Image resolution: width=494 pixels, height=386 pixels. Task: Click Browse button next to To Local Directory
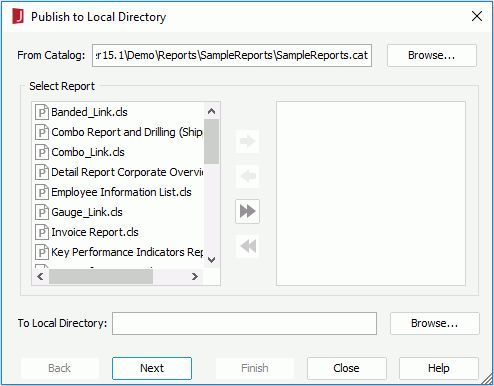pyautogui.click(x=435, y=323)
